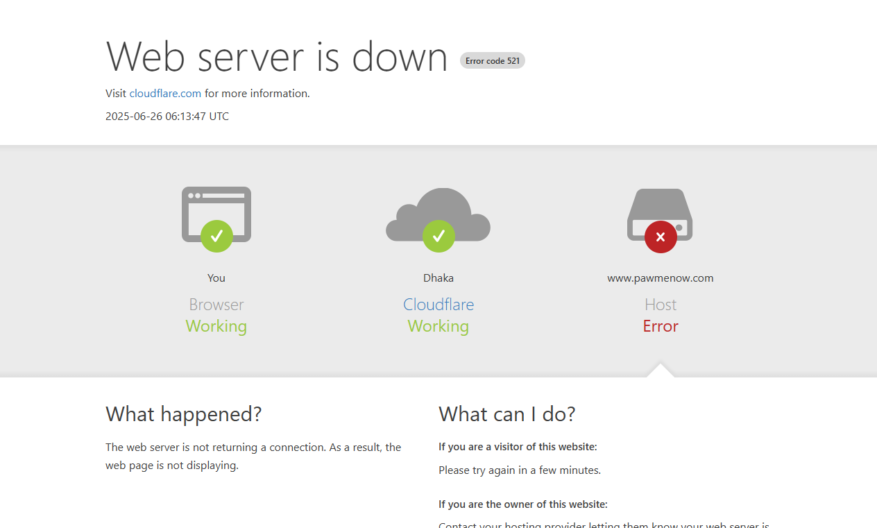Click 'If you are a visitor of this website' text
Image resolution: width=877 pixels, height=528 pixels.
coord(518,447)
